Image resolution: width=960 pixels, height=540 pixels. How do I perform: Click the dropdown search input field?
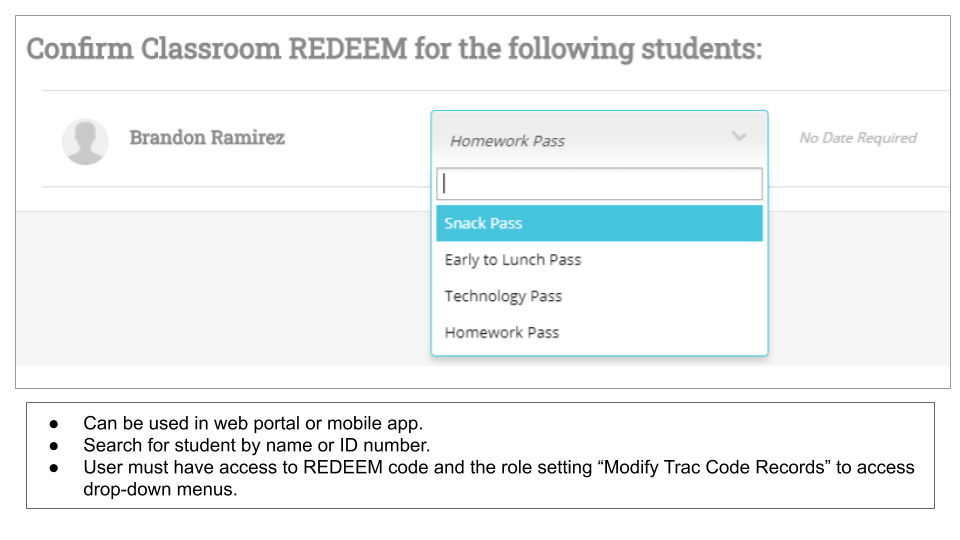599,184
